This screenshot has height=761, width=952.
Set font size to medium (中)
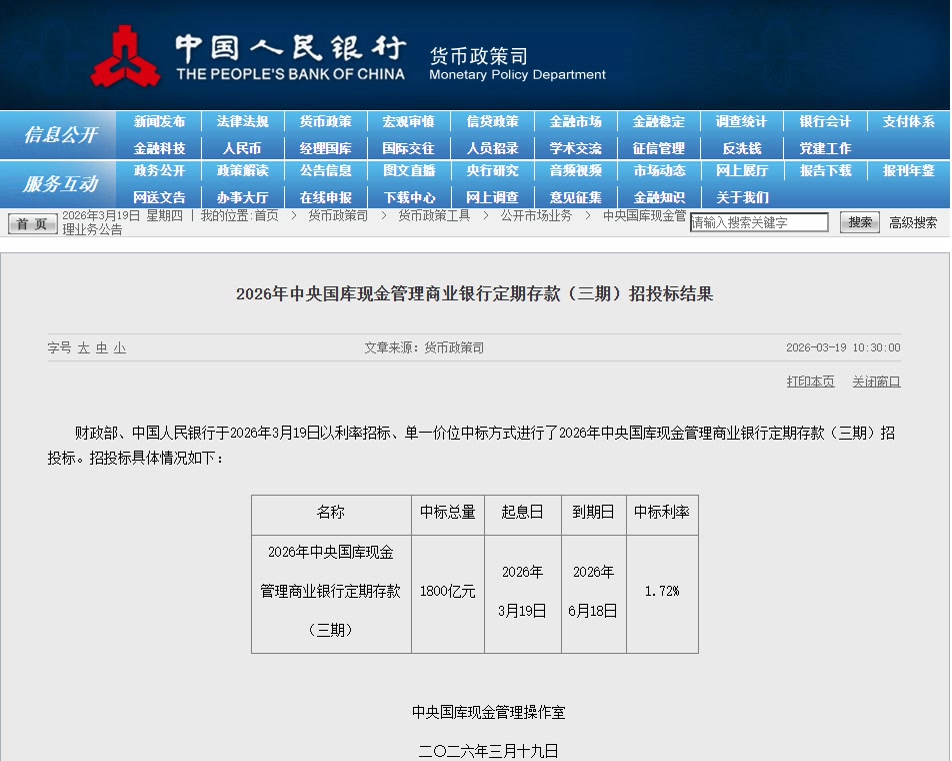(101, 348)
